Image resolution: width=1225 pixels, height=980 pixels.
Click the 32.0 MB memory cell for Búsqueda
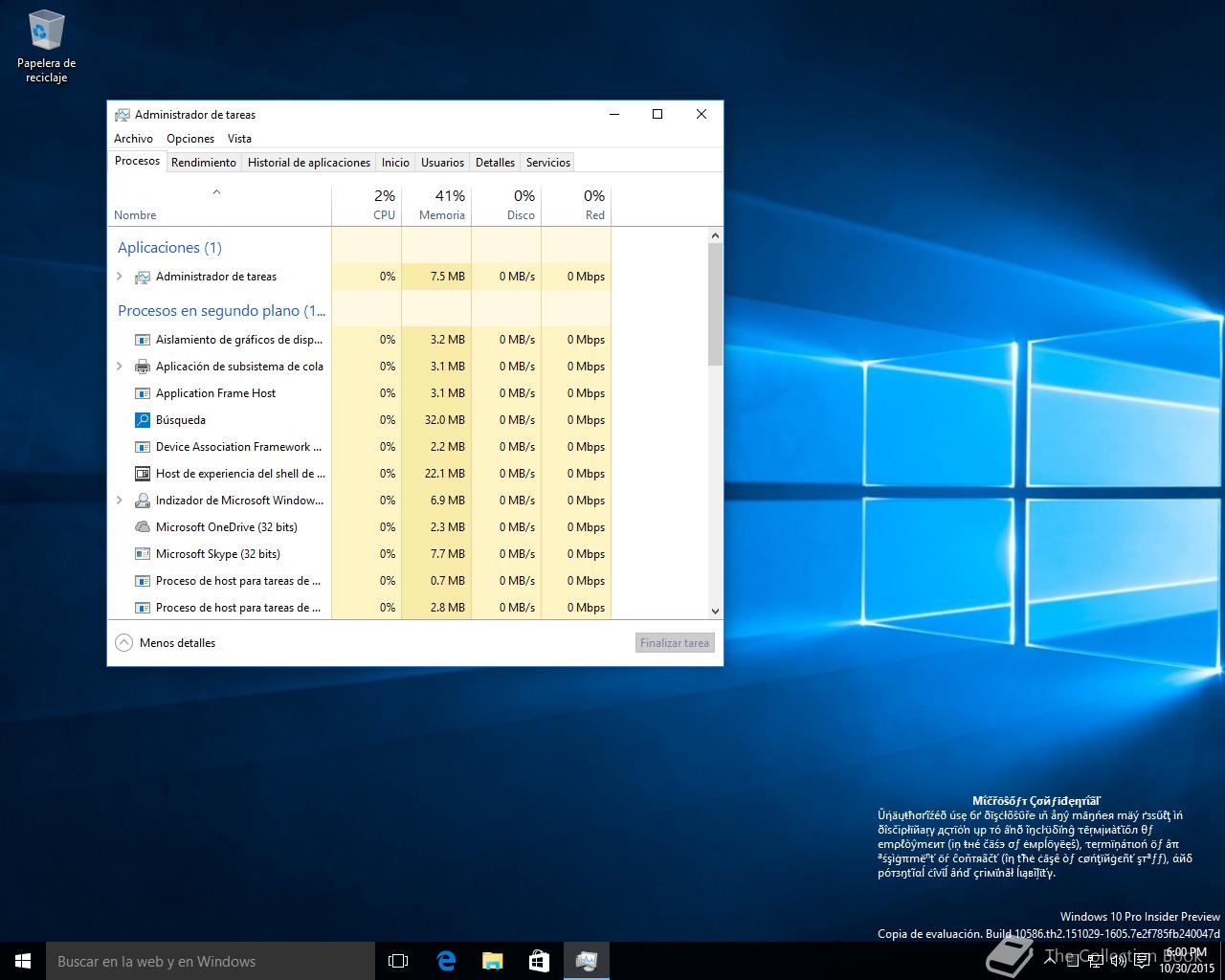(x=436, y=420)
